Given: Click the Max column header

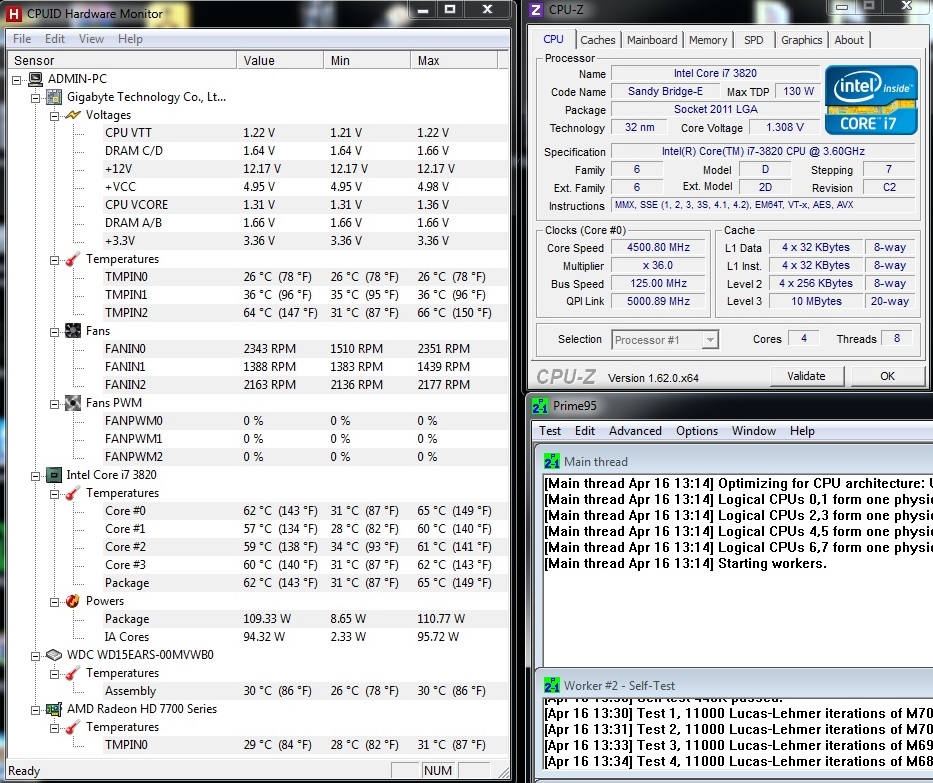Looking at the screenshot, I should (x=453, y=61).
